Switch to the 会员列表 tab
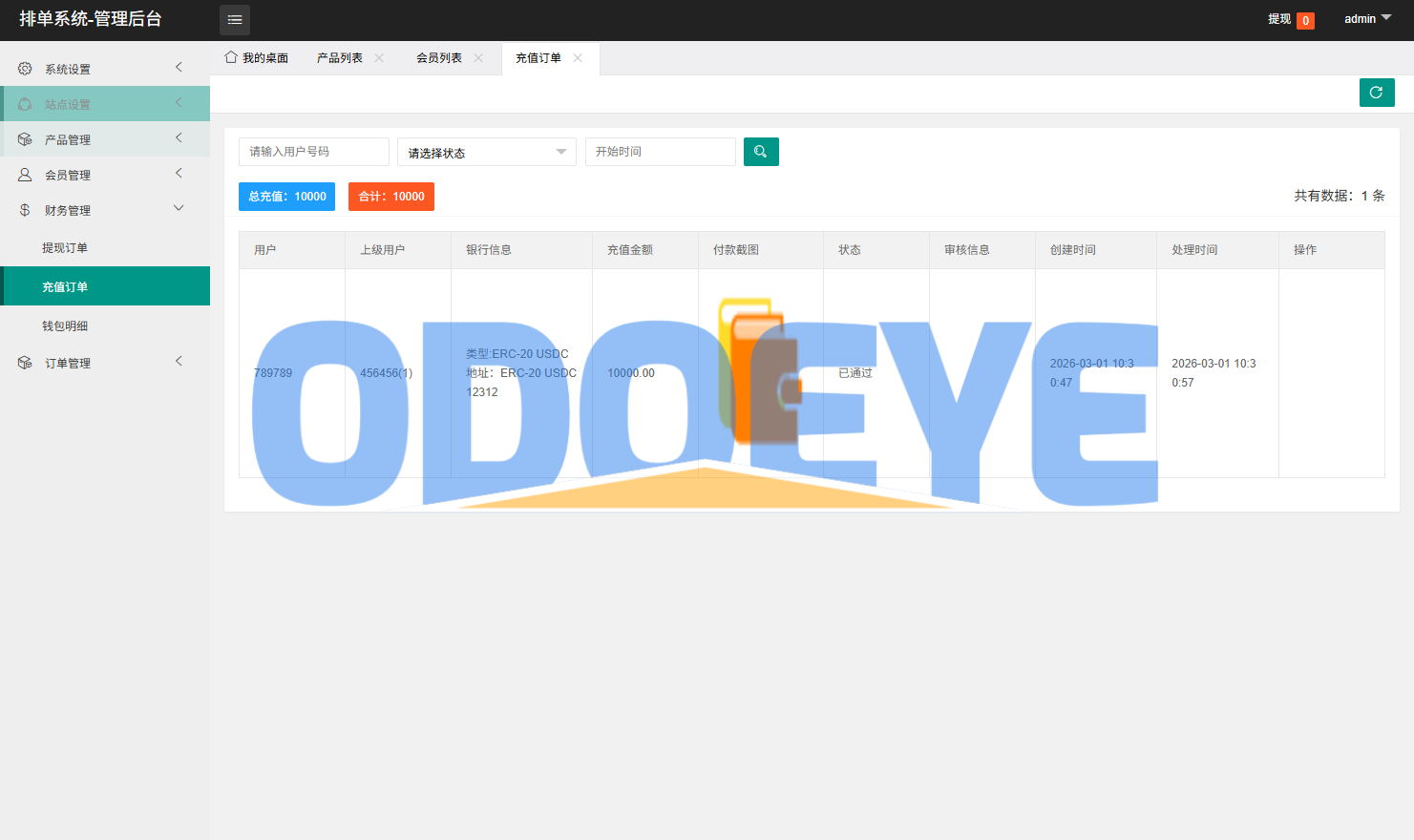 [x=441, y=57]
